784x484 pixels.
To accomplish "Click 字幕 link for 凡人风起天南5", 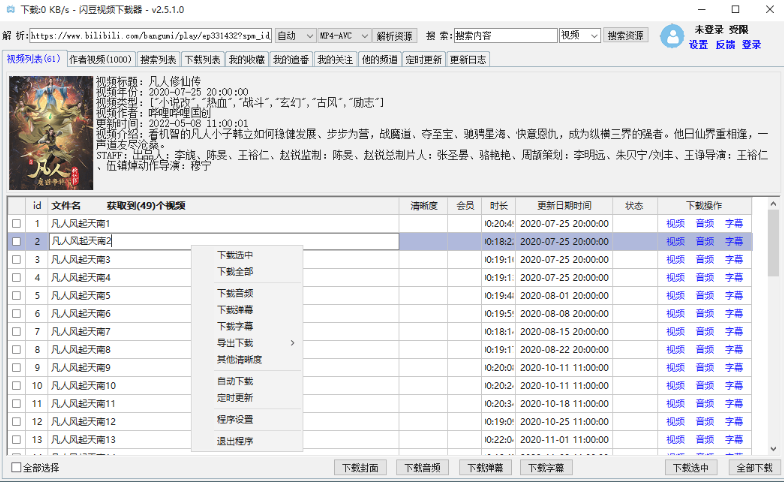I will point(734,296).
